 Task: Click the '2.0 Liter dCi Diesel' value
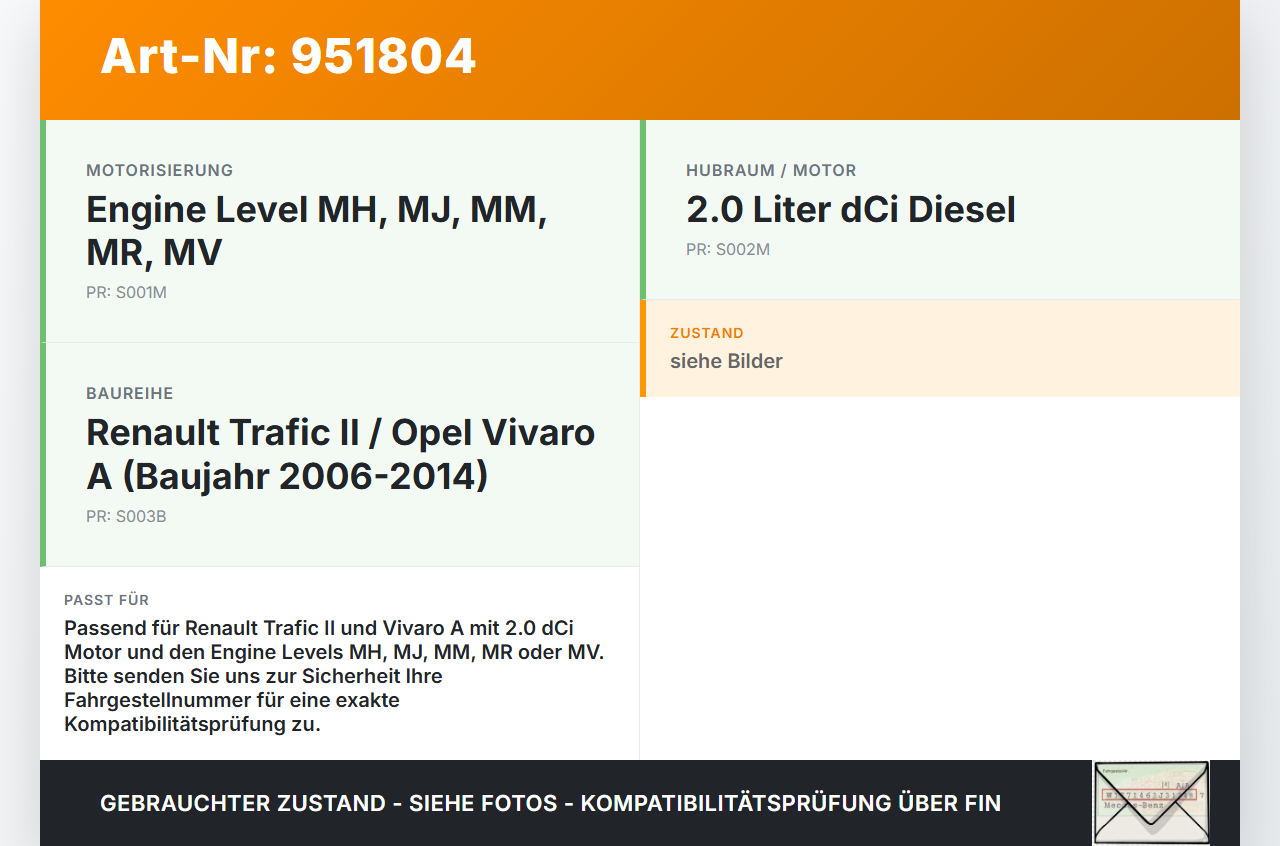851,210
